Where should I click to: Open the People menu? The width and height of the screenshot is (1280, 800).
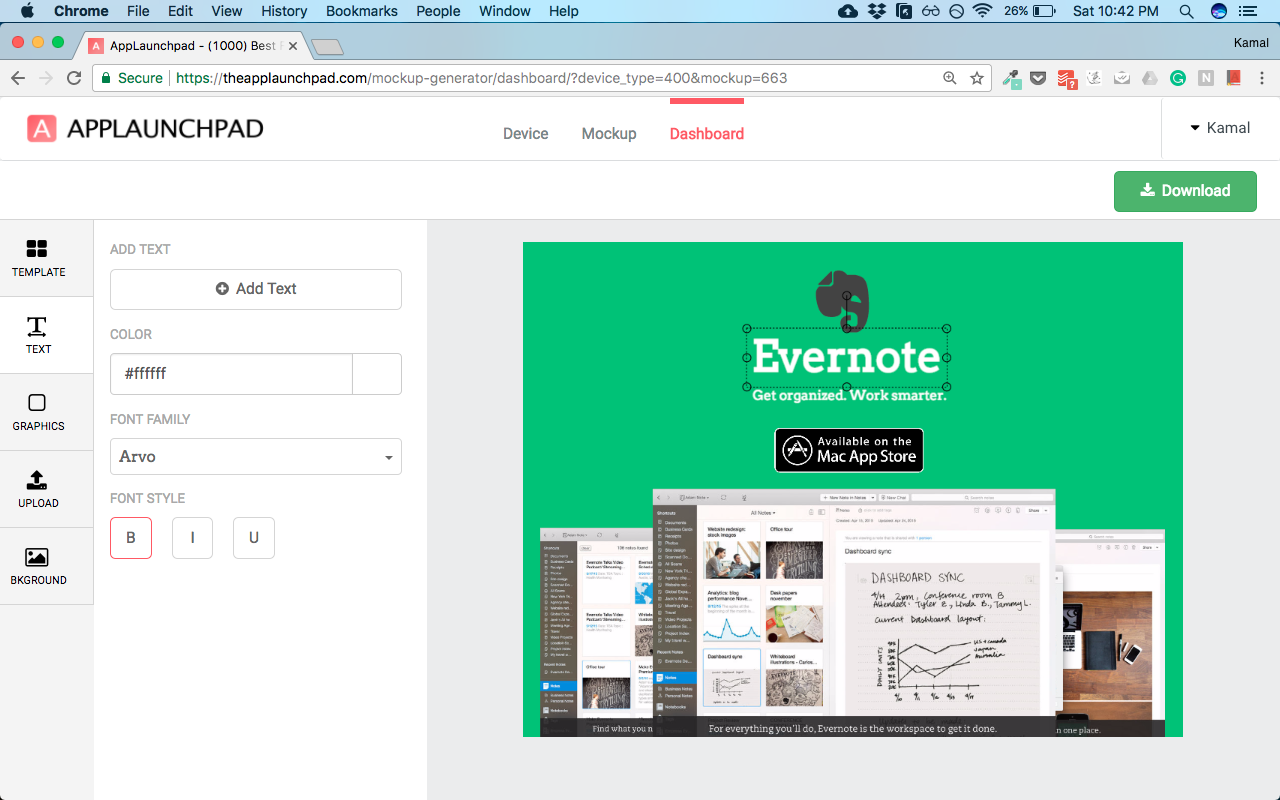pyautogui.click(x=438, y=11)
